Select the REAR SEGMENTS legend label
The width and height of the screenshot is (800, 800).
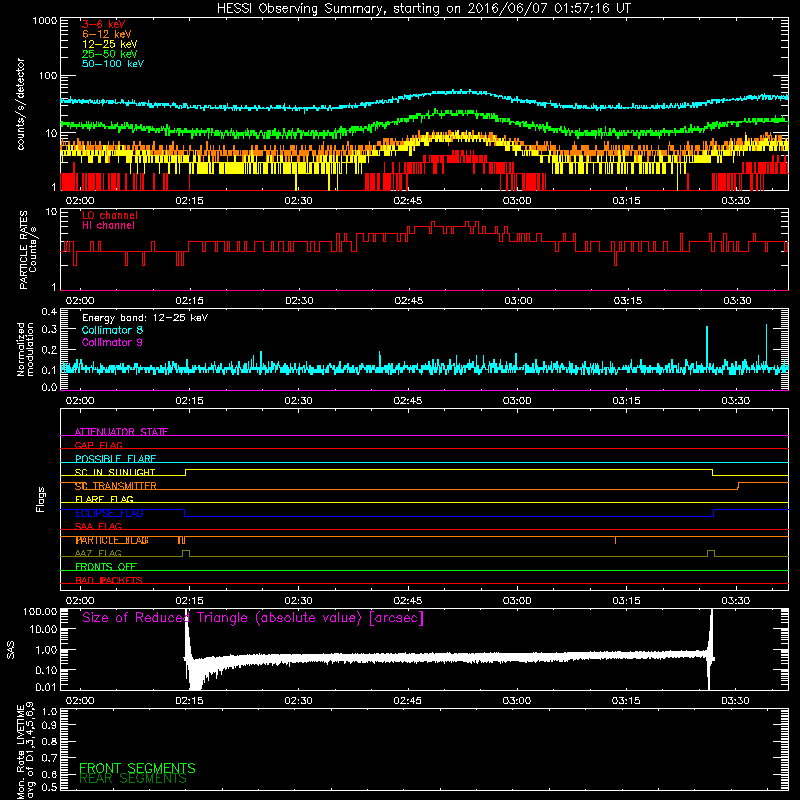(133, 779)
